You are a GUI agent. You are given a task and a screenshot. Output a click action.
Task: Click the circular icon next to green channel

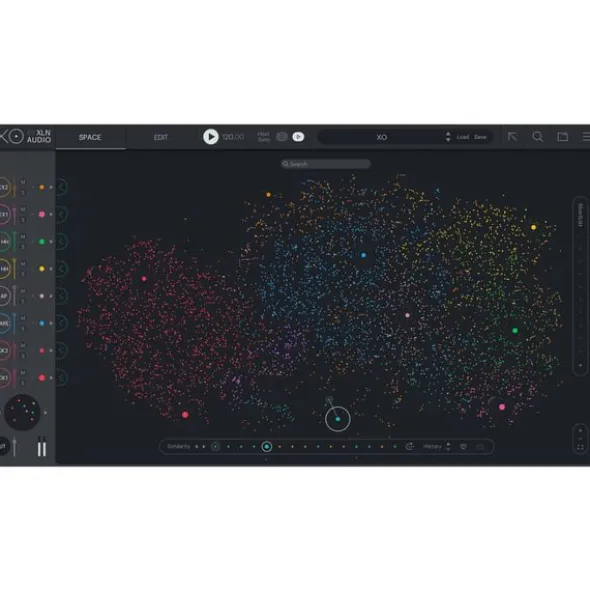tap(61, 242)
